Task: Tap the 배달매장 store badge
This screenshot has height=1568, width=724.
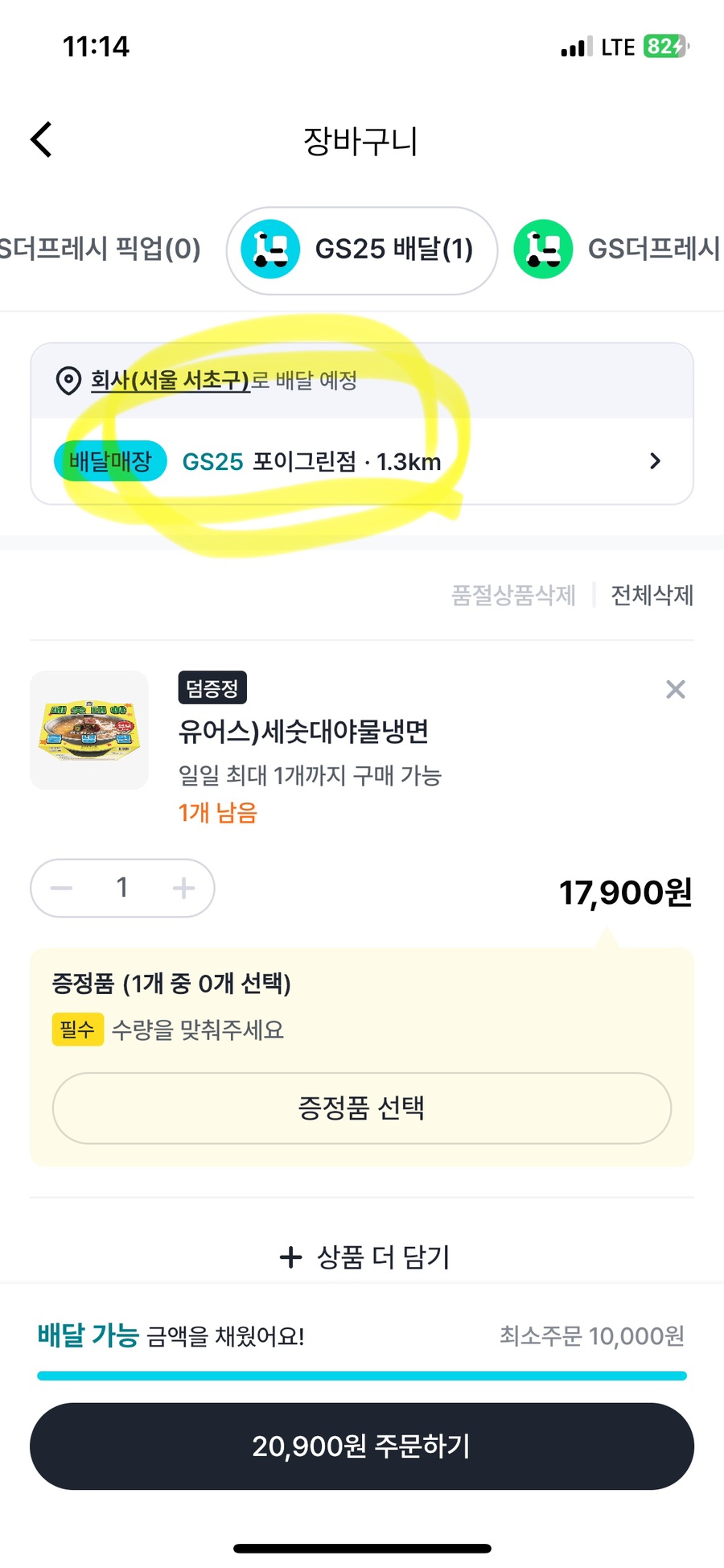Action: (x=110, y=461)
